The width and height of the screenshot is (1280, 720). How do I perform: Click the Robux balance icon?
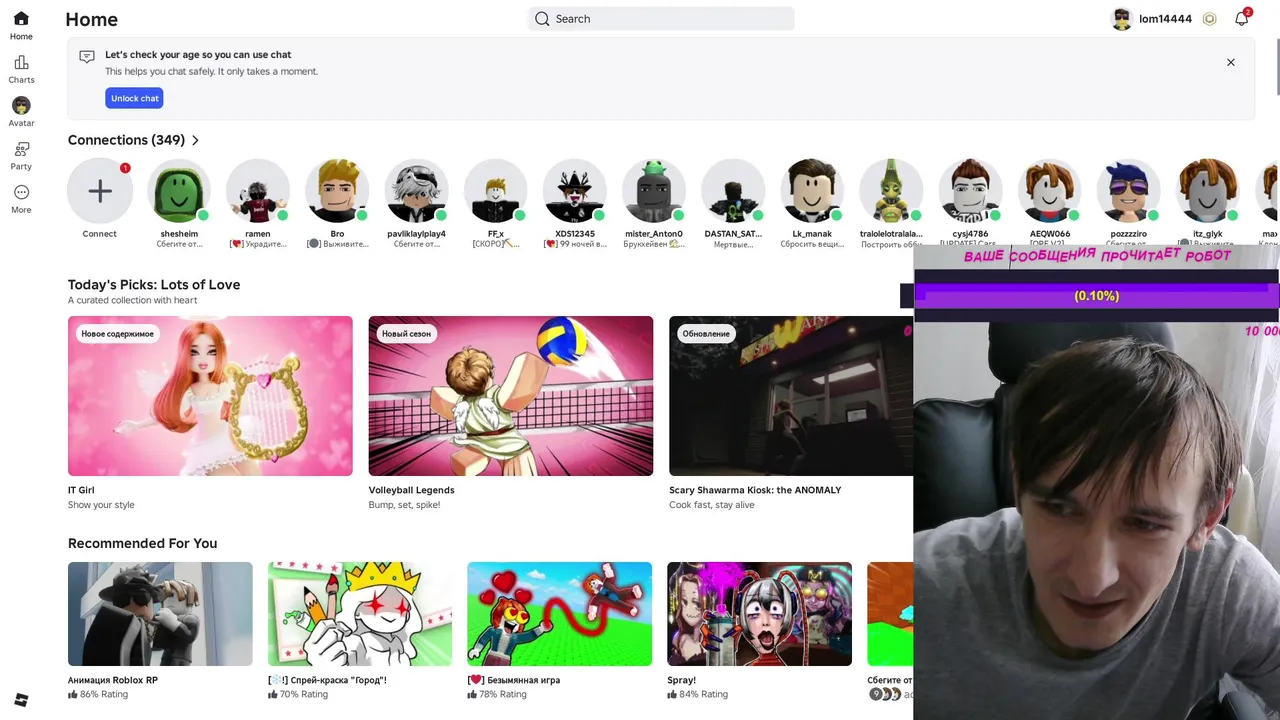click(1209, 19)
